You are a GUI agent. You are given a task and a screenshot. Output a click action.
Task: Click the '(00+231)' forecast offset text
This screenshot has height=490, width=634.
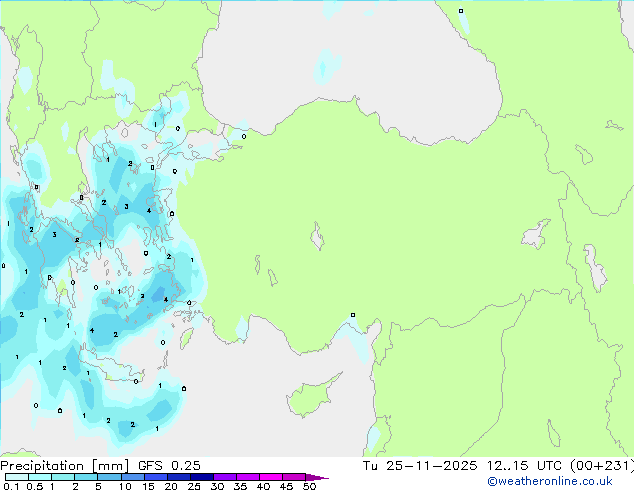click(602, 466)
